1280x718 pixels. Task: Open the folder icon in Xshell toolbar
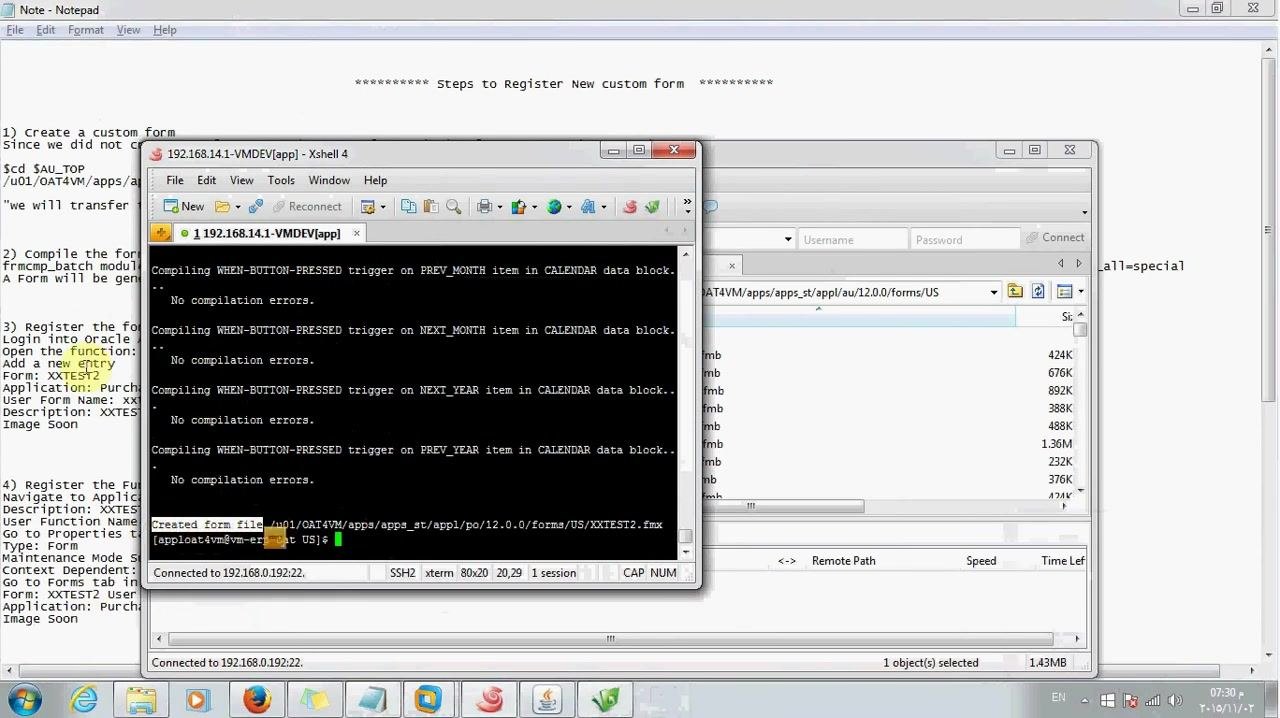pos(222,206)
